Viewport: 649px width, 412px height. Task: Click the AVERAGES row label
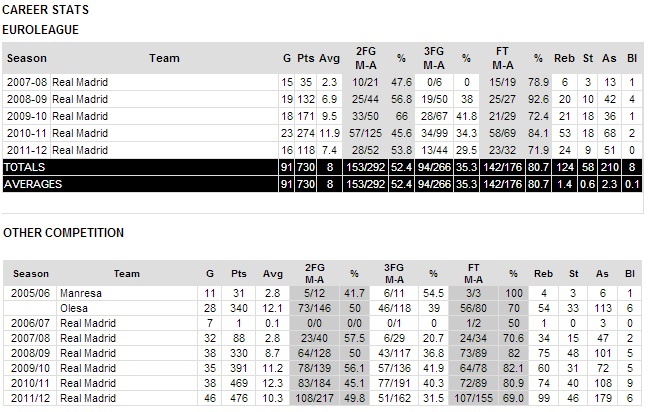click(x=32, y=185)
